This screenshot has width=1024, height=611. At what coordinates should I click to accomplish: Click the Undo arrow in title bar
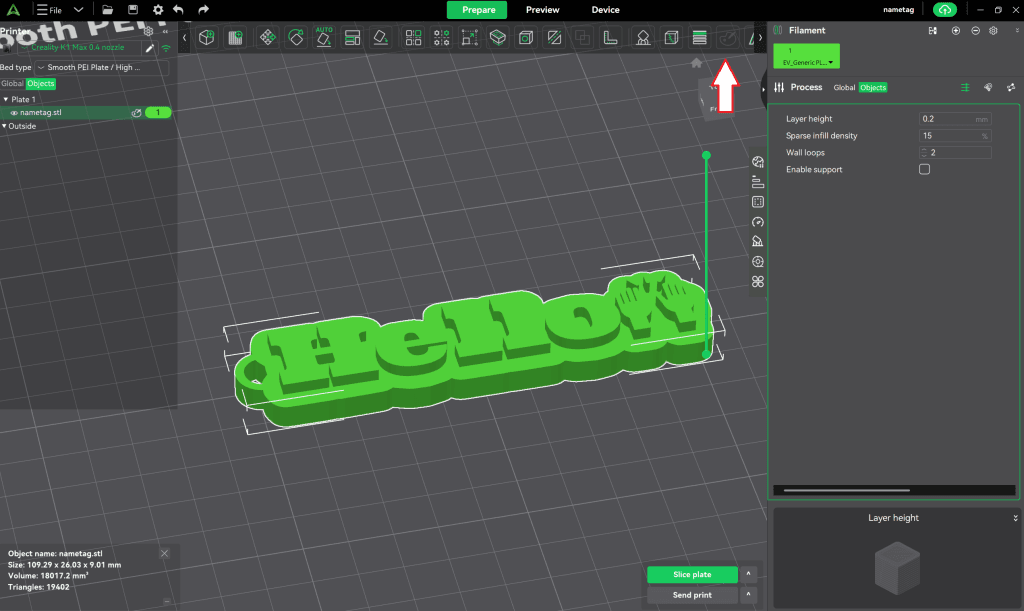click(x=179, y=9)
